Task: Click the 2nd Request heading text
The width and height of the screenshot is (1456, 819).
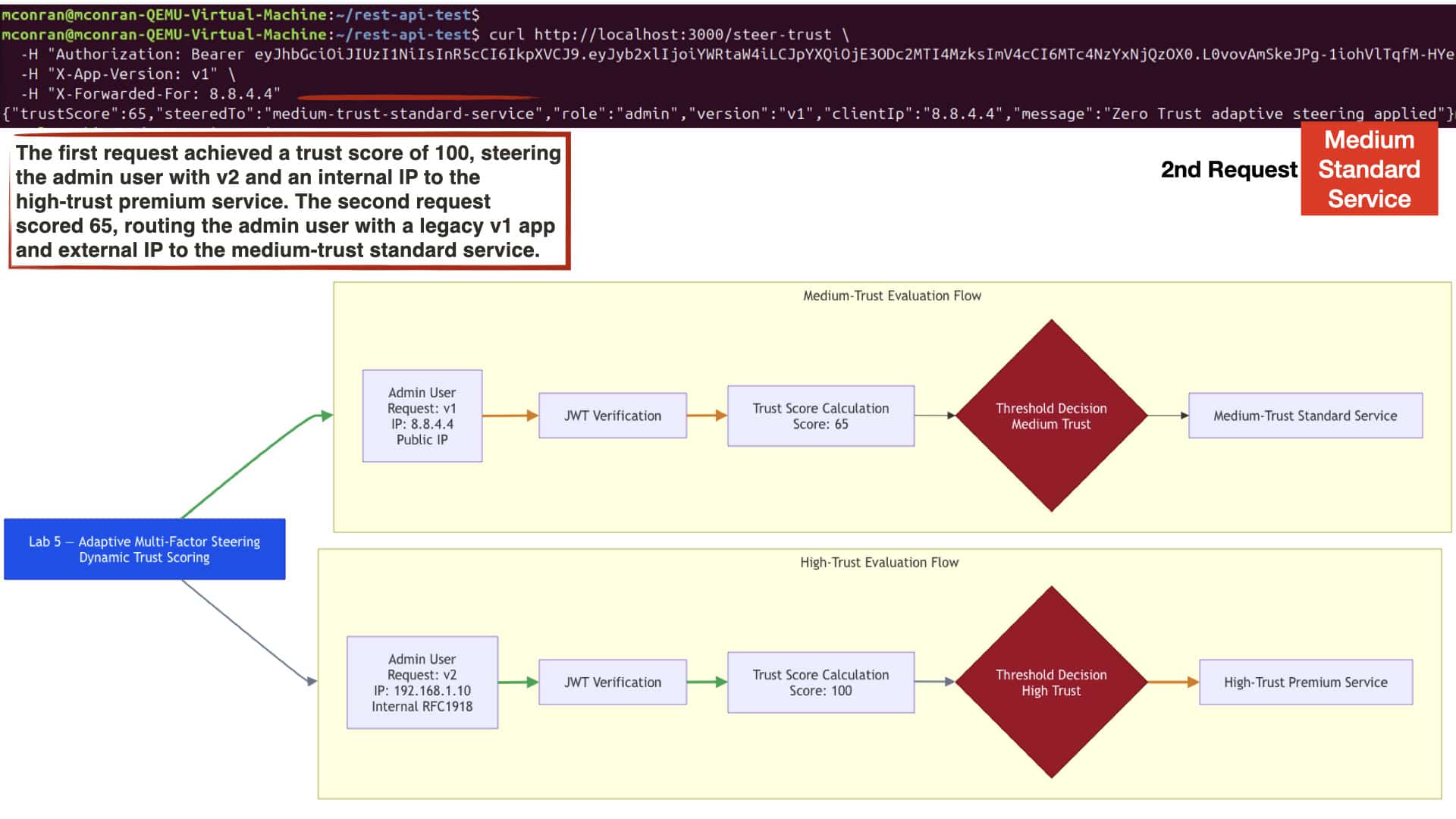Action: pos(1229,169)
